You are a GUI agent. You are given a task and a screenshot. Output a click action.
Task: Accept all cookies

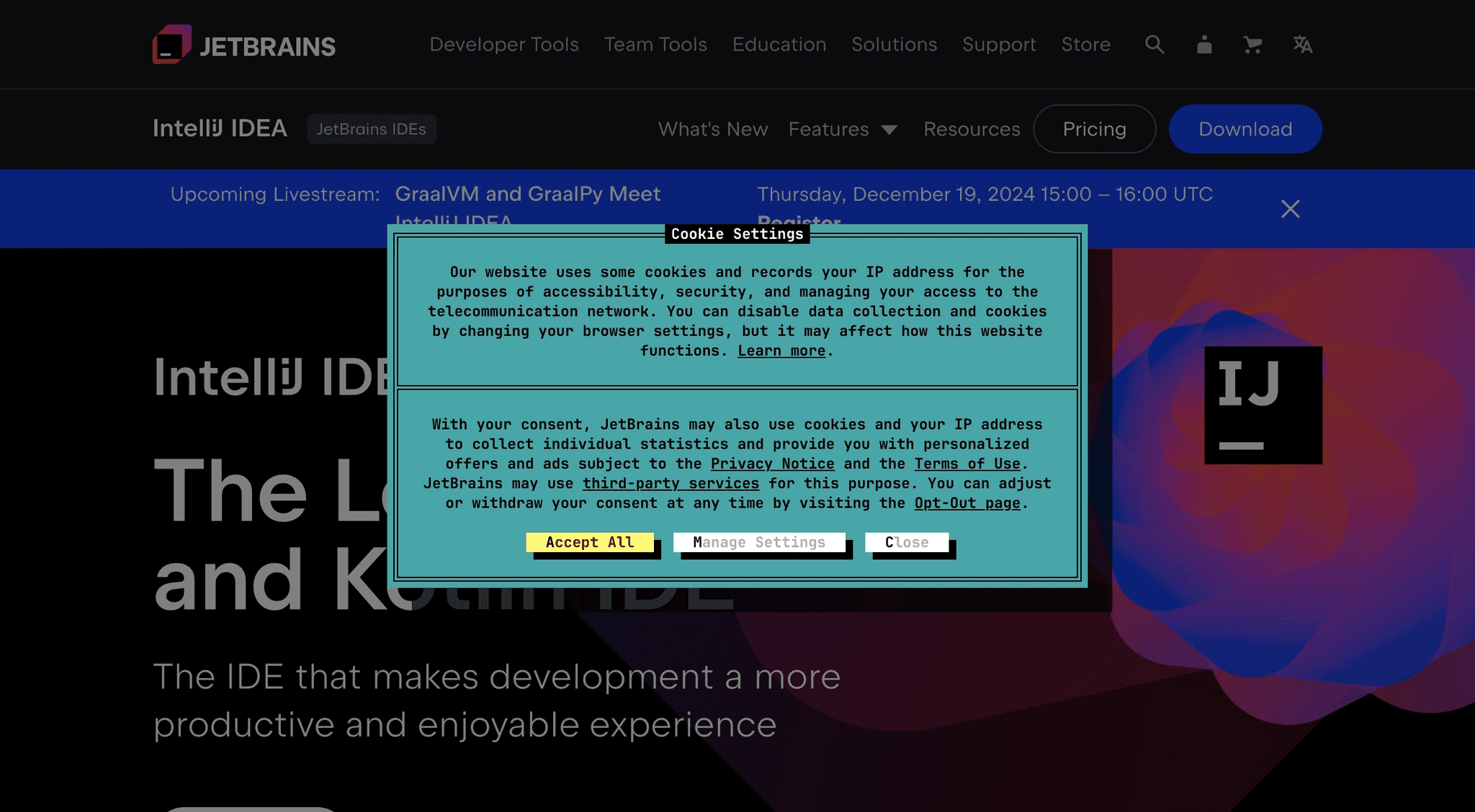coord(590,542)
